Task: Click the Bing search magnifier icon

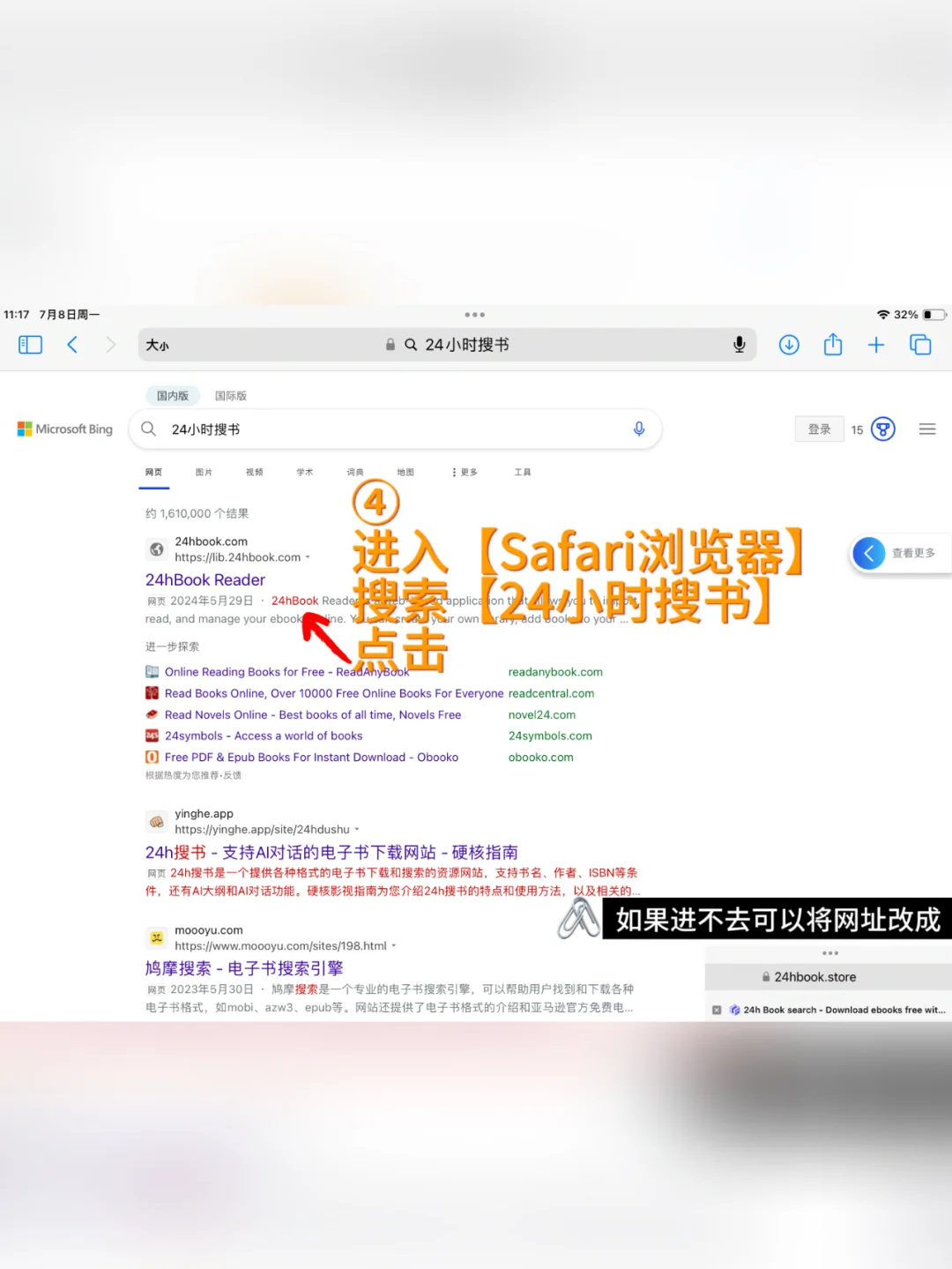Action: (149, 429)
